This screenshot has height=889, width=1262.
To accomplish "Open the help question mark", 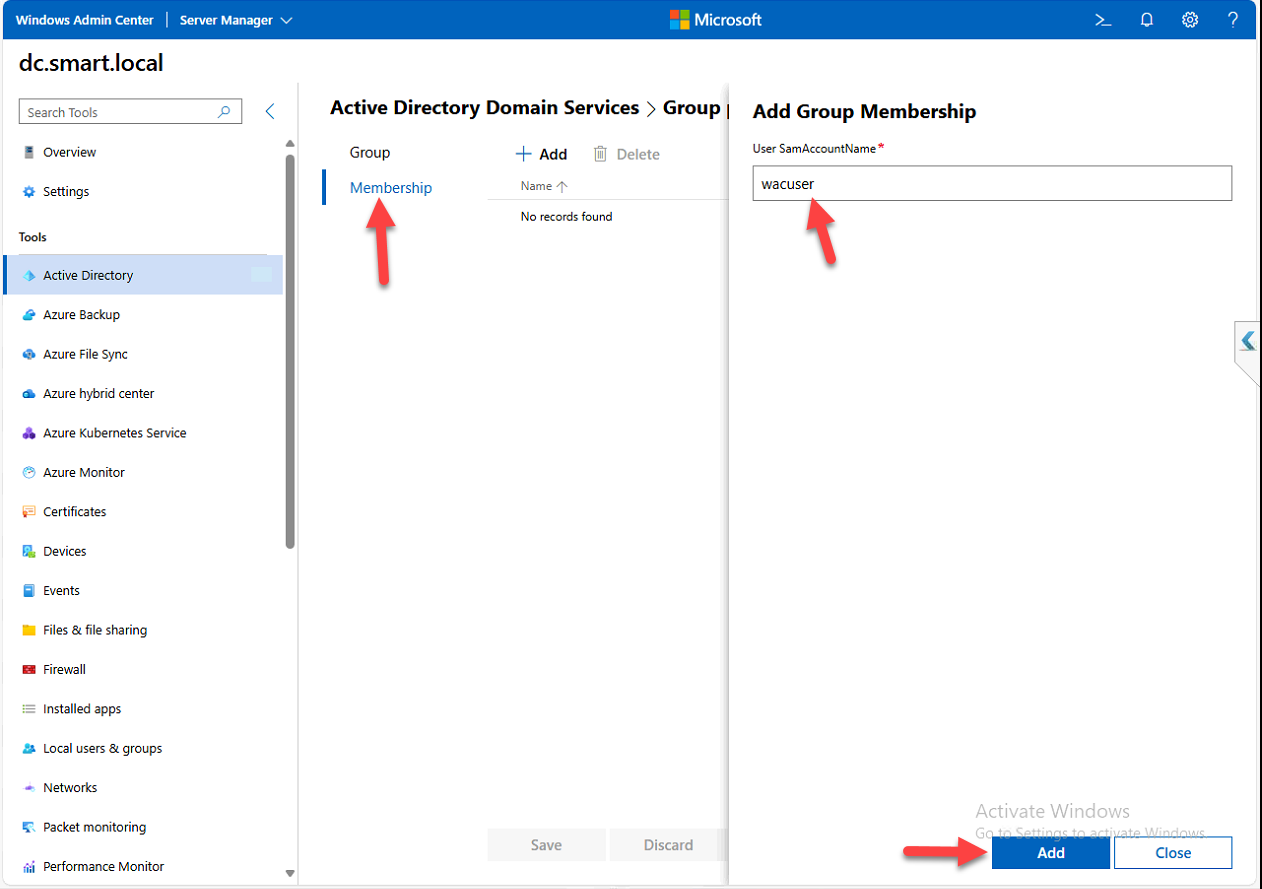I will [1233, 20].
